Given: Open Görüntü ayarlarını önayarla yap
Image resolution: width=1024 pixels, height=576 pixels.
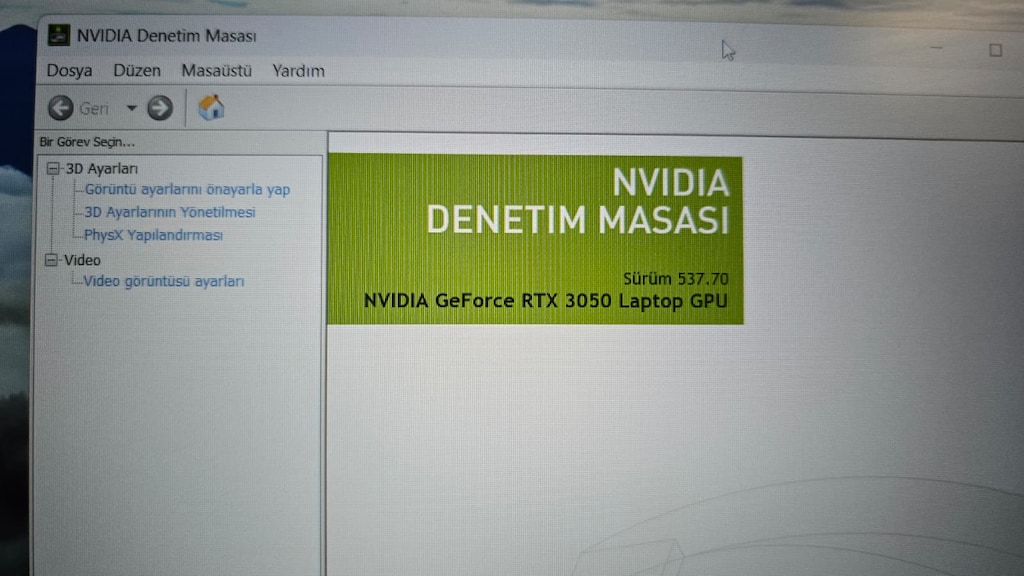Looking at the screenshot, I should pos(187,189).
